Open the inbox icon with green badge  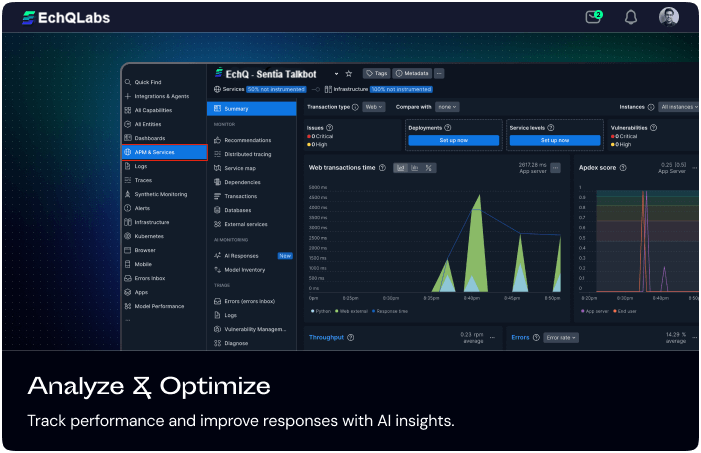click(594, 17)
